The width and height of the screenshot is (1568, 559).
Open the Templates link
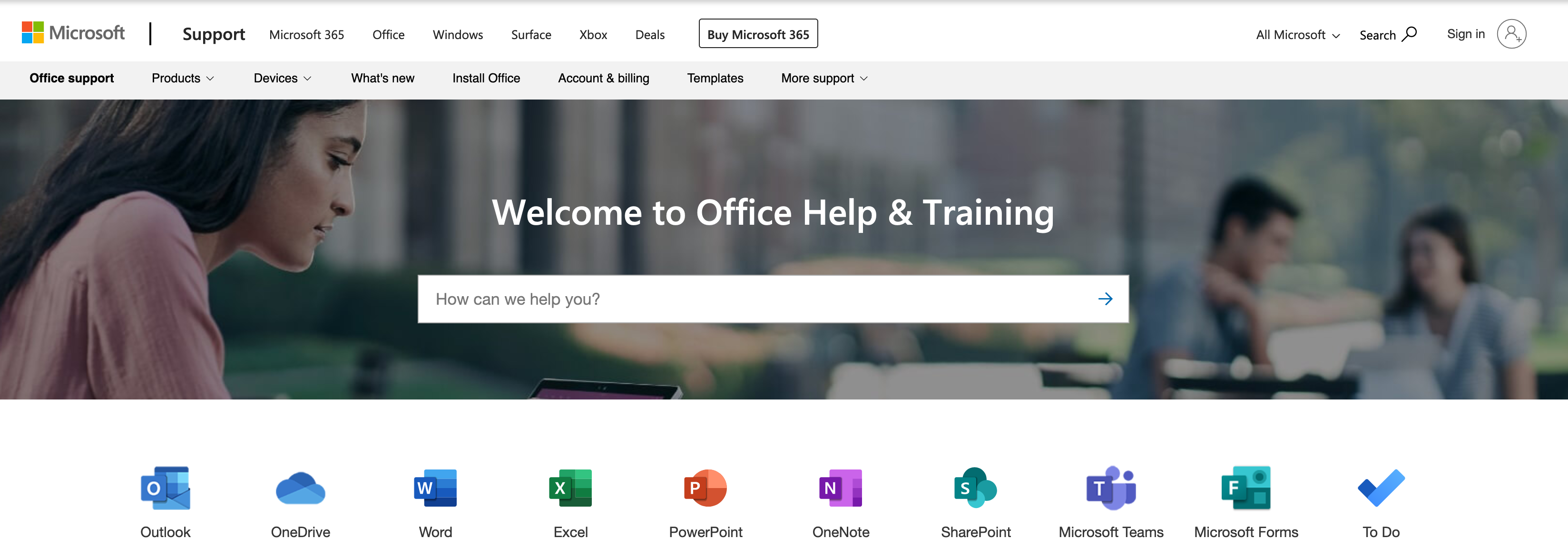click(x=715, y=79)
